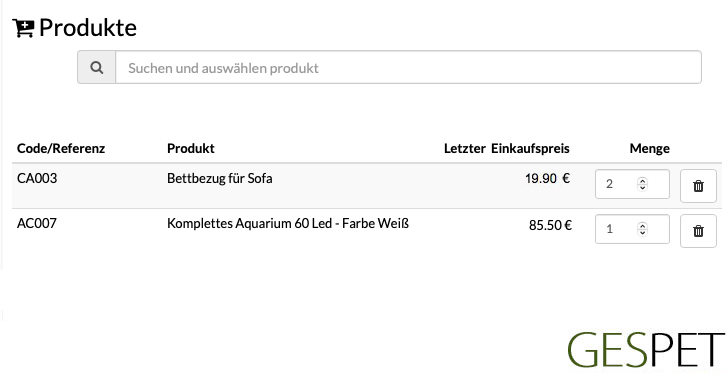Click the Code/Referenz column header
Viewport: 727px width, 389px height.
coord(61,148)
